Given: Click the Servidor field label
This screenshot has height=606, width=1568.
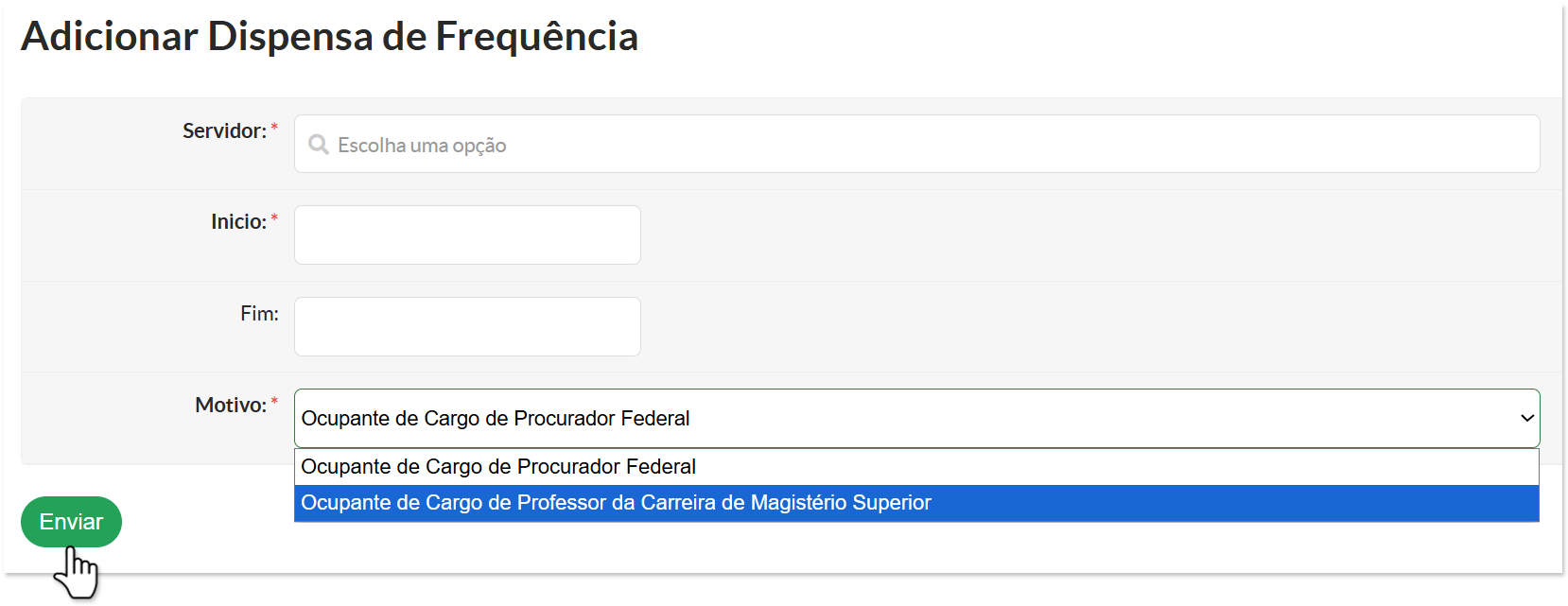Looking at the screenshot, I should [x=224, y=131].
